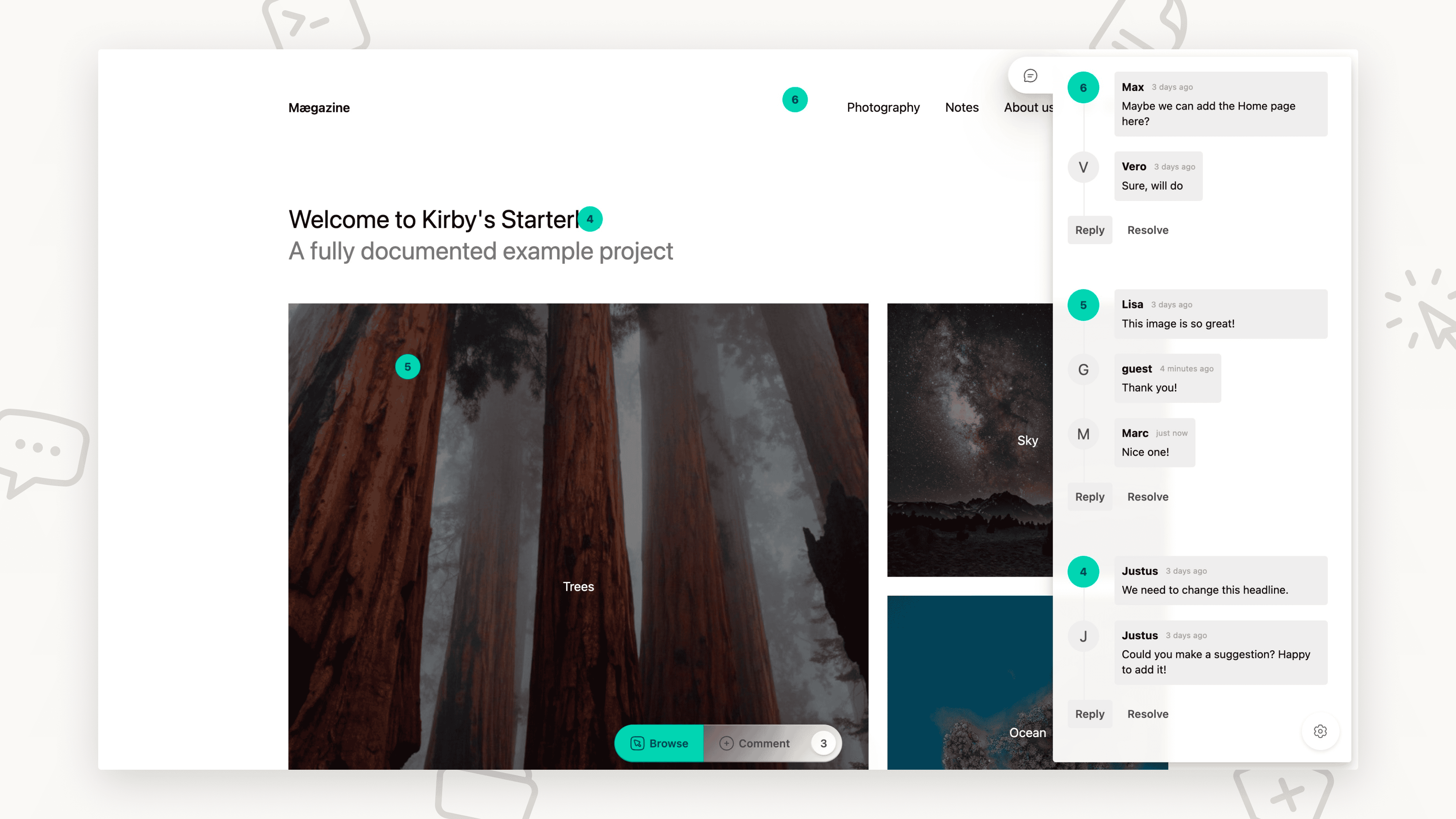This screenshot has width=1456, height=819.
Task: Reply to Max's Home page thread
Action: 1089,230
